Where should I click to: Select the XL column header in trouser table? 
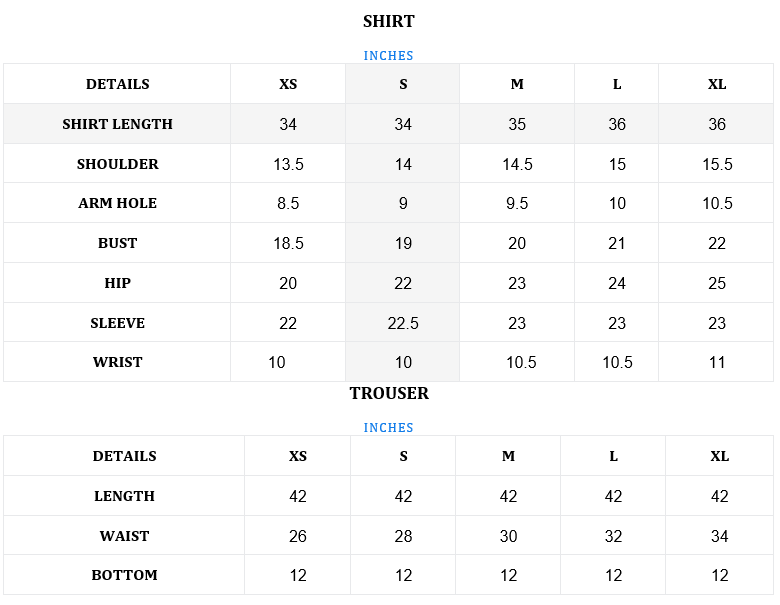point(719,456)
